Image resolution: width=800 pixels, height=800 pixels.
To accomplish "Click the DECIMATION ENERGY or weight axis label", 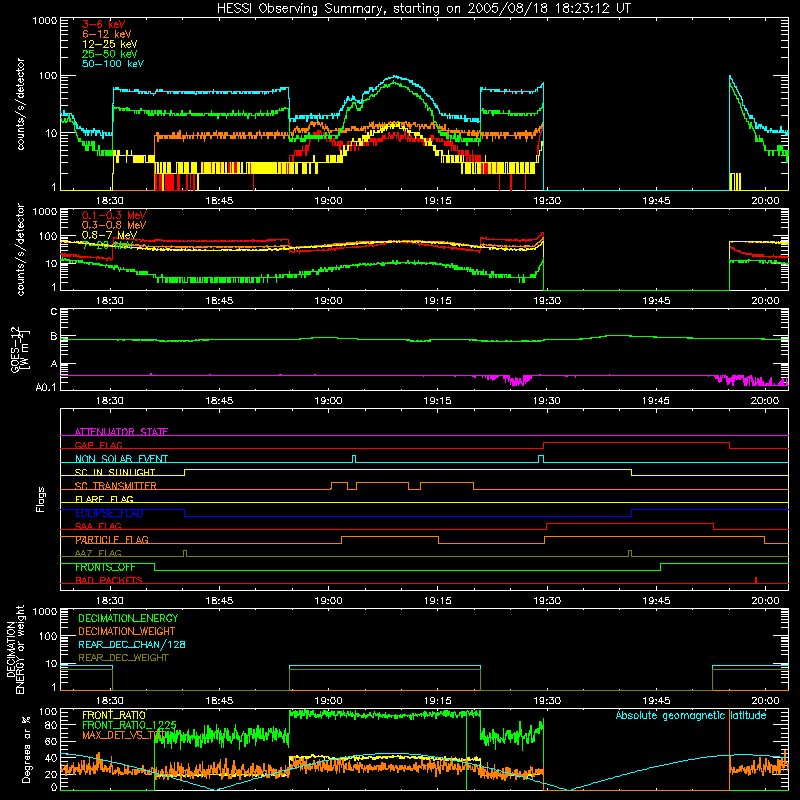I will pos(15,649).
